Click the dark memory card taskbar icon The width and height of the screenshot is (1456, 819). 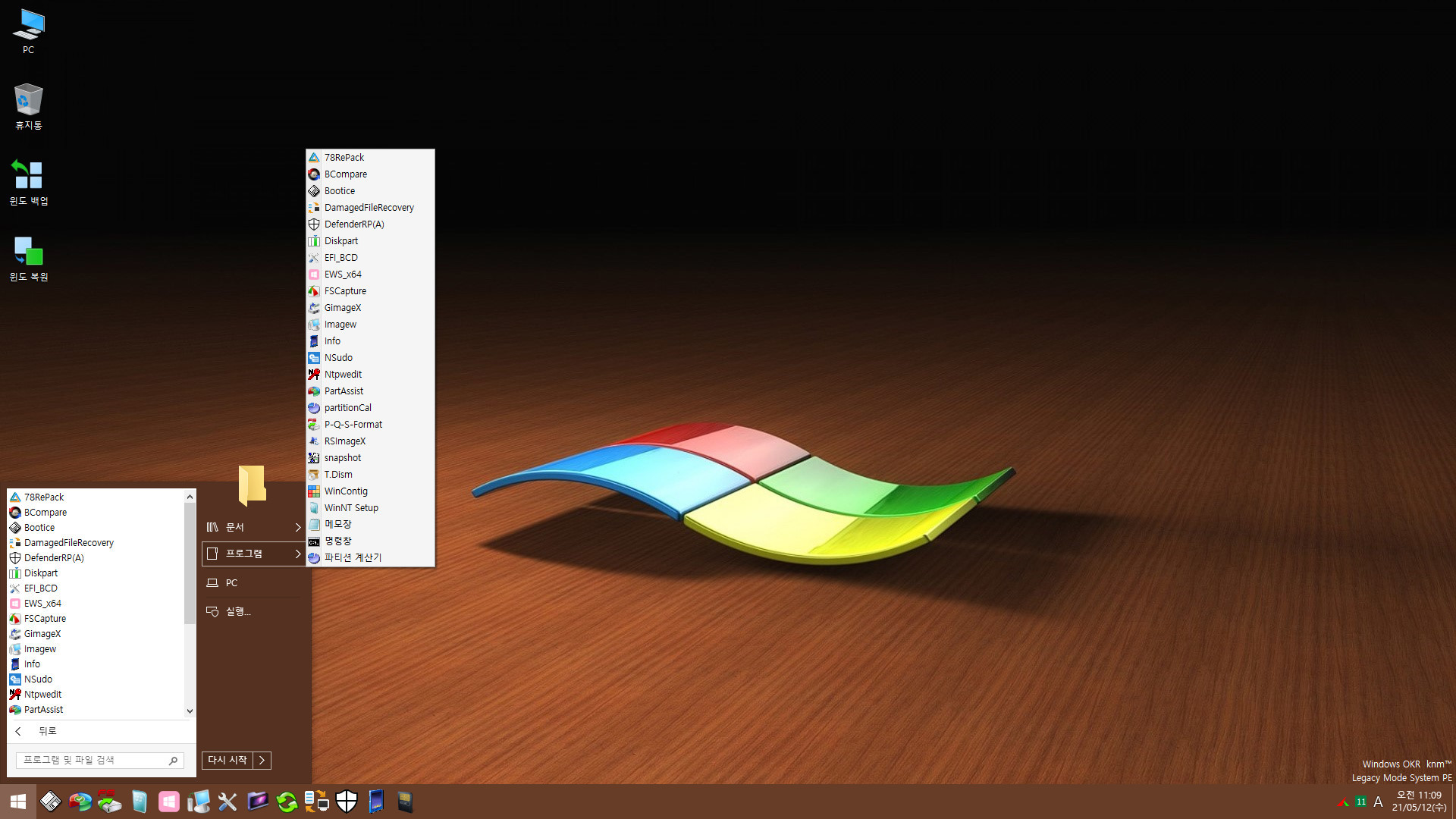[406, 802]
